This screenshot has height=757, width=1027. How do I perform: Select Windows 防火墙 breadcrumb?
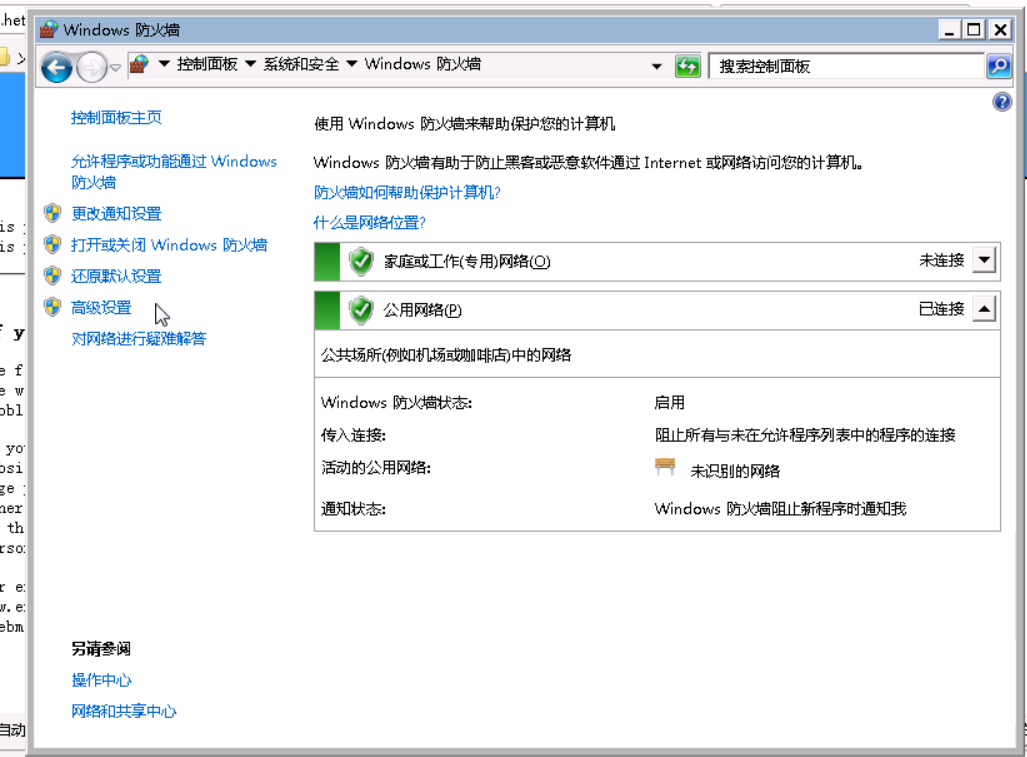[423, 64]
